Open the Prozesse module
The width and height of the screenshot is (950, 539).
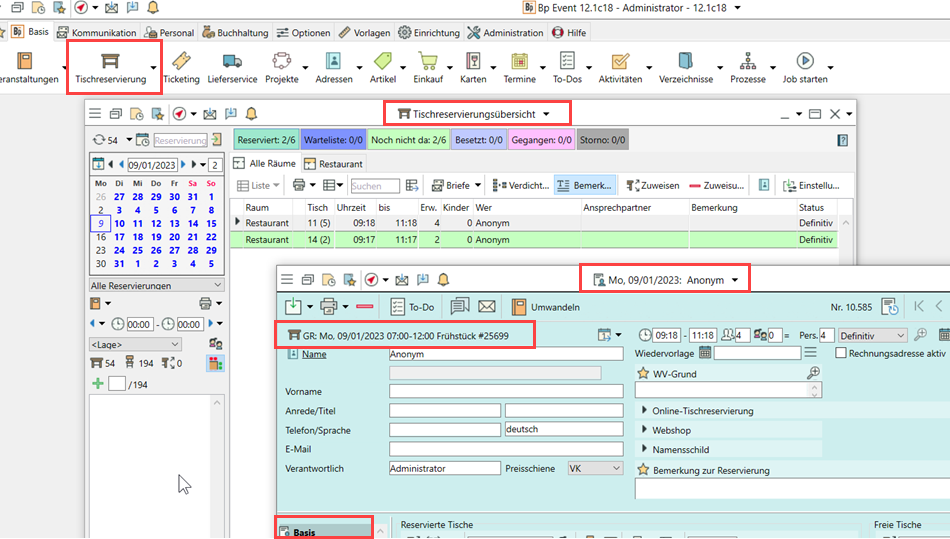pos(747,67)
